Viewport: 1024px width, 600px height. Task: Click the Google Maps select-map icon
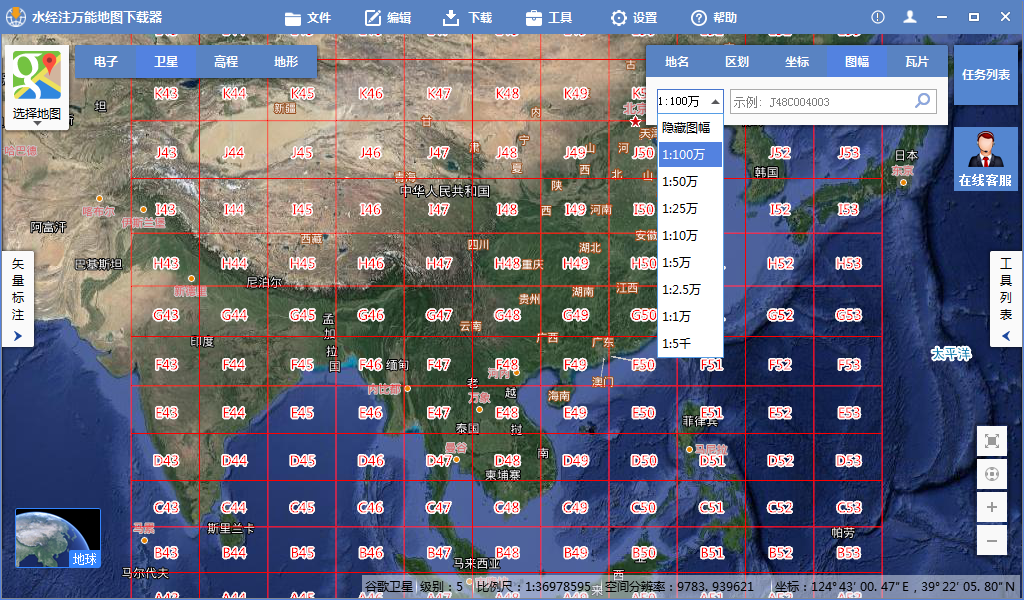tap(37, 76)
